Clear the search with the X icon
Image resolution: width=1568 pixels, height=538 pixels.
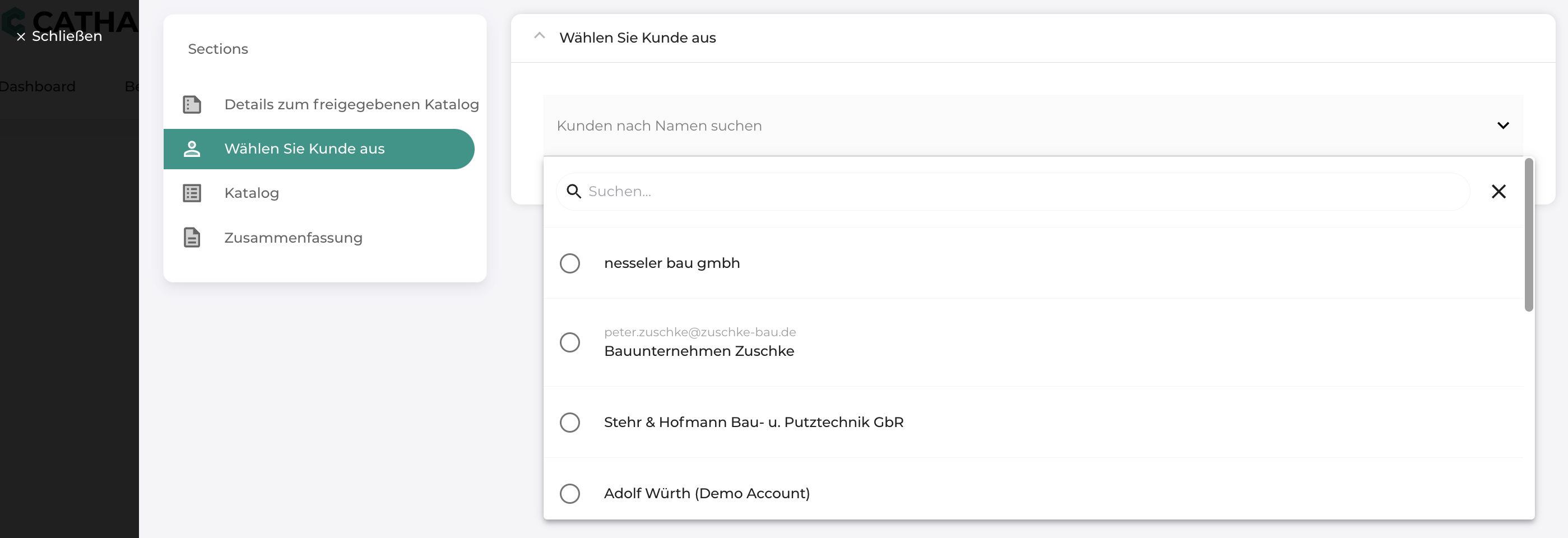(1498, 192)
